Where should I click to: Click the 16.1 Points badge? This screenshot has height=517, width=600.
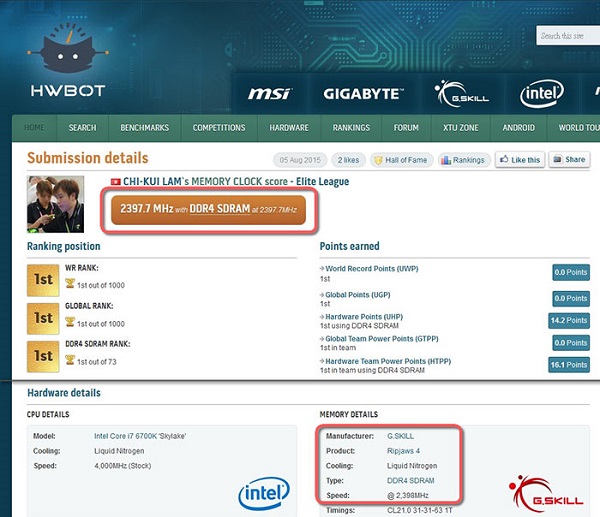pyautogui.click(x=569, y=365)
